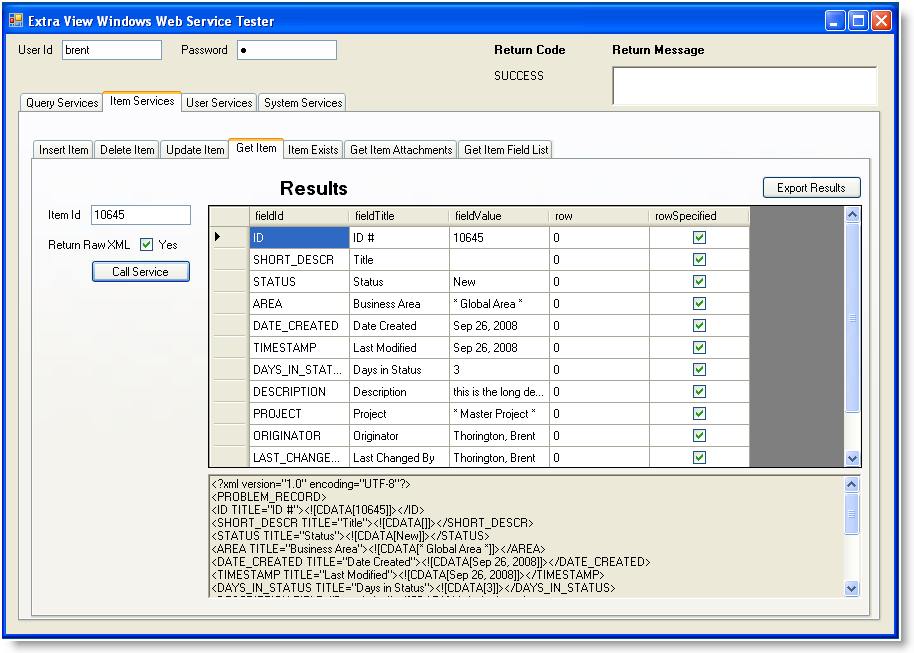Screen dimensions: 914x653
Task: Click the Call Service button
Action: tap(140, 272)
